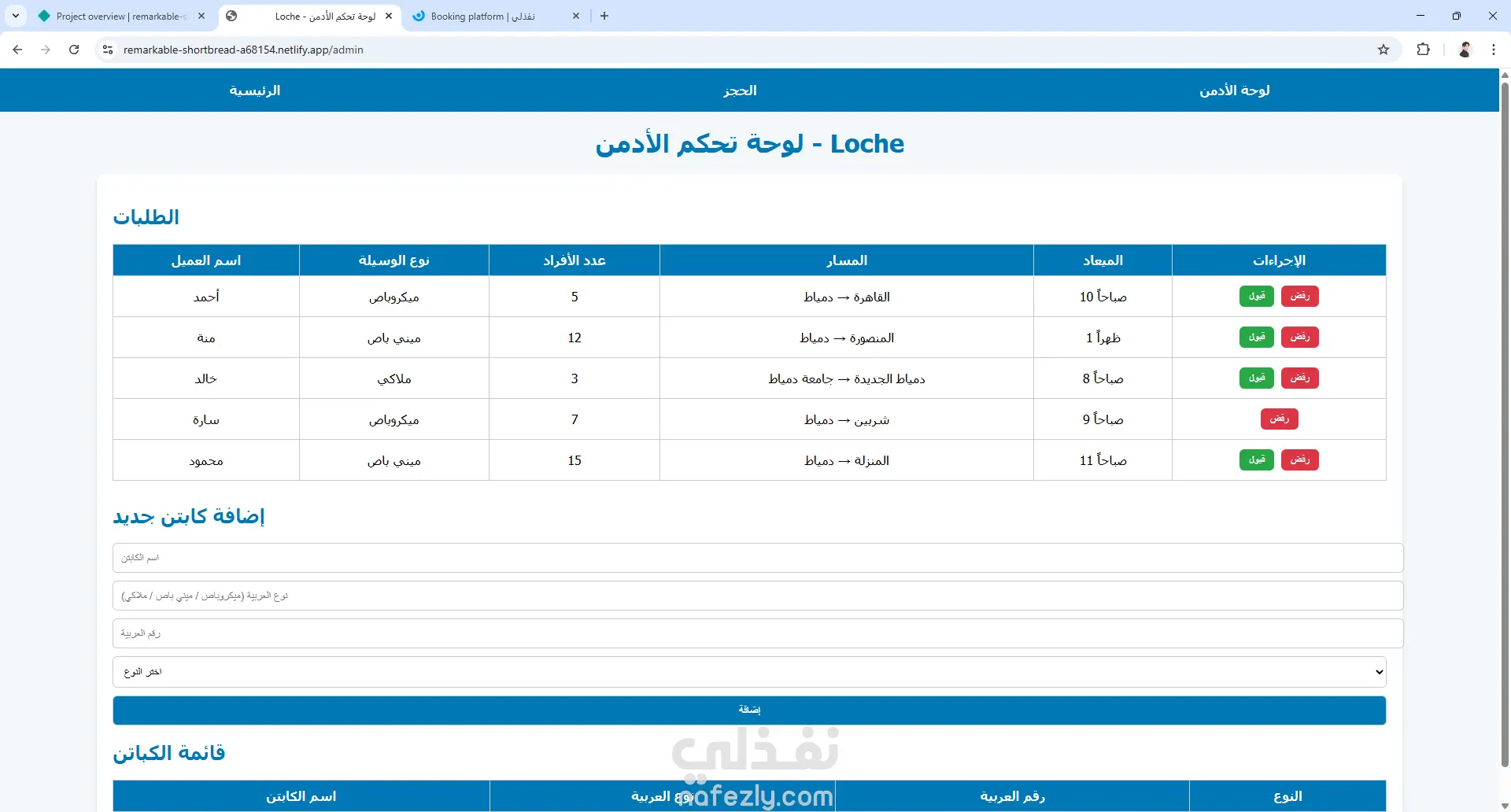Reject منة's booking request
The height and width of the screenshot is (812, 1511).
coord(1300,338)
